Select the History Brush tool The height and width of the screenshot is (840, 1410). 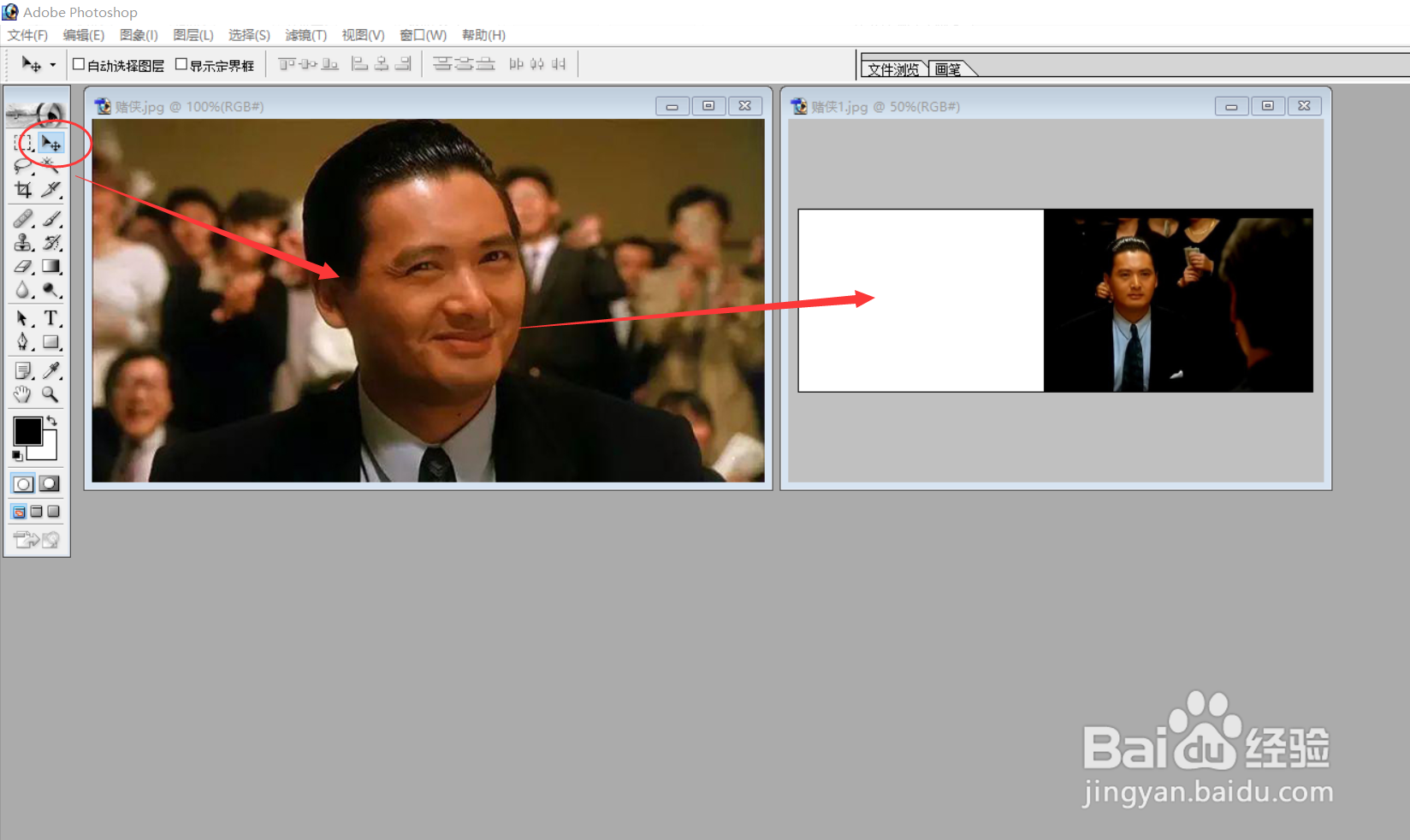(50, 243)
